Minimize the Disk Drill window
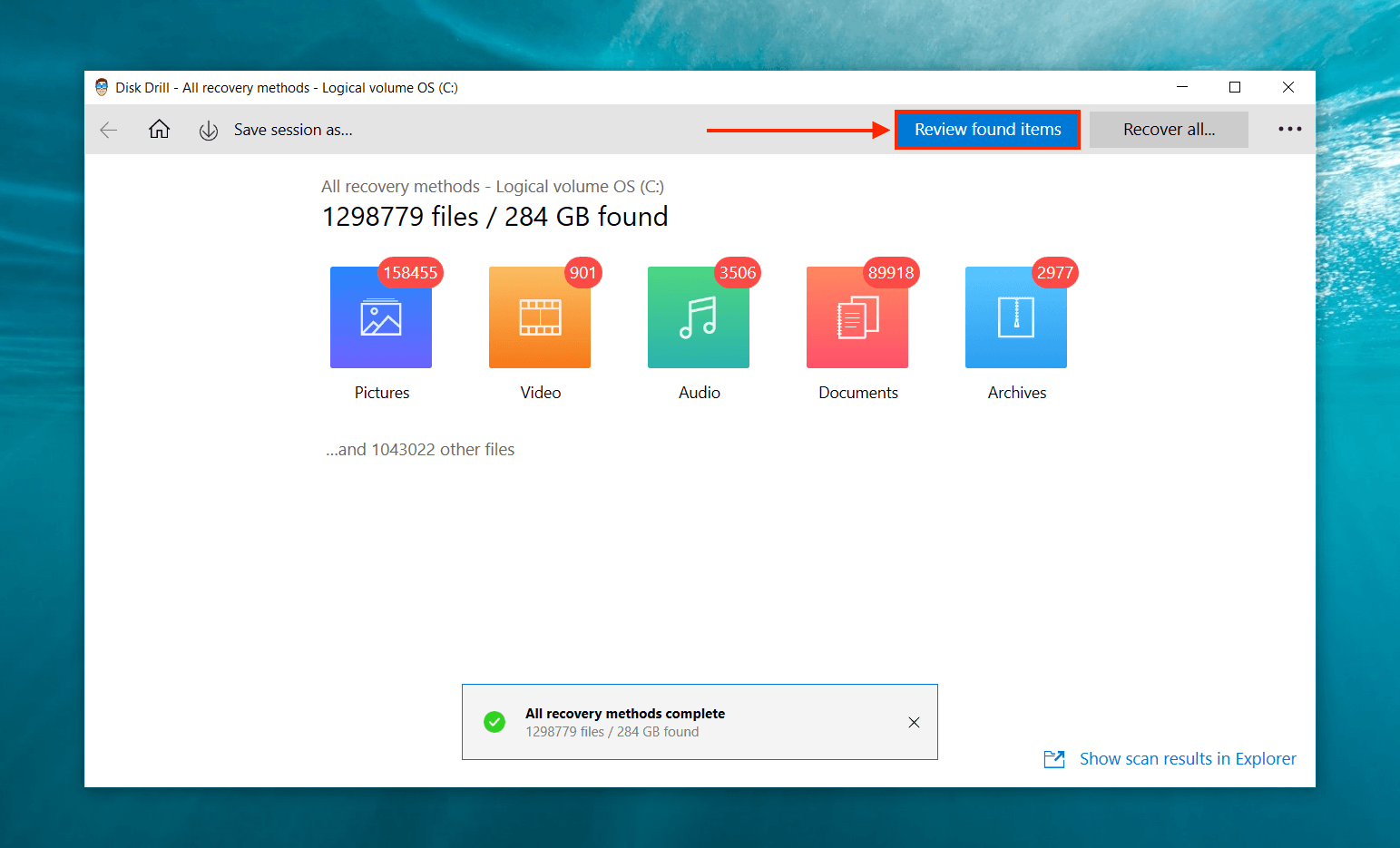 point(1182,87)
